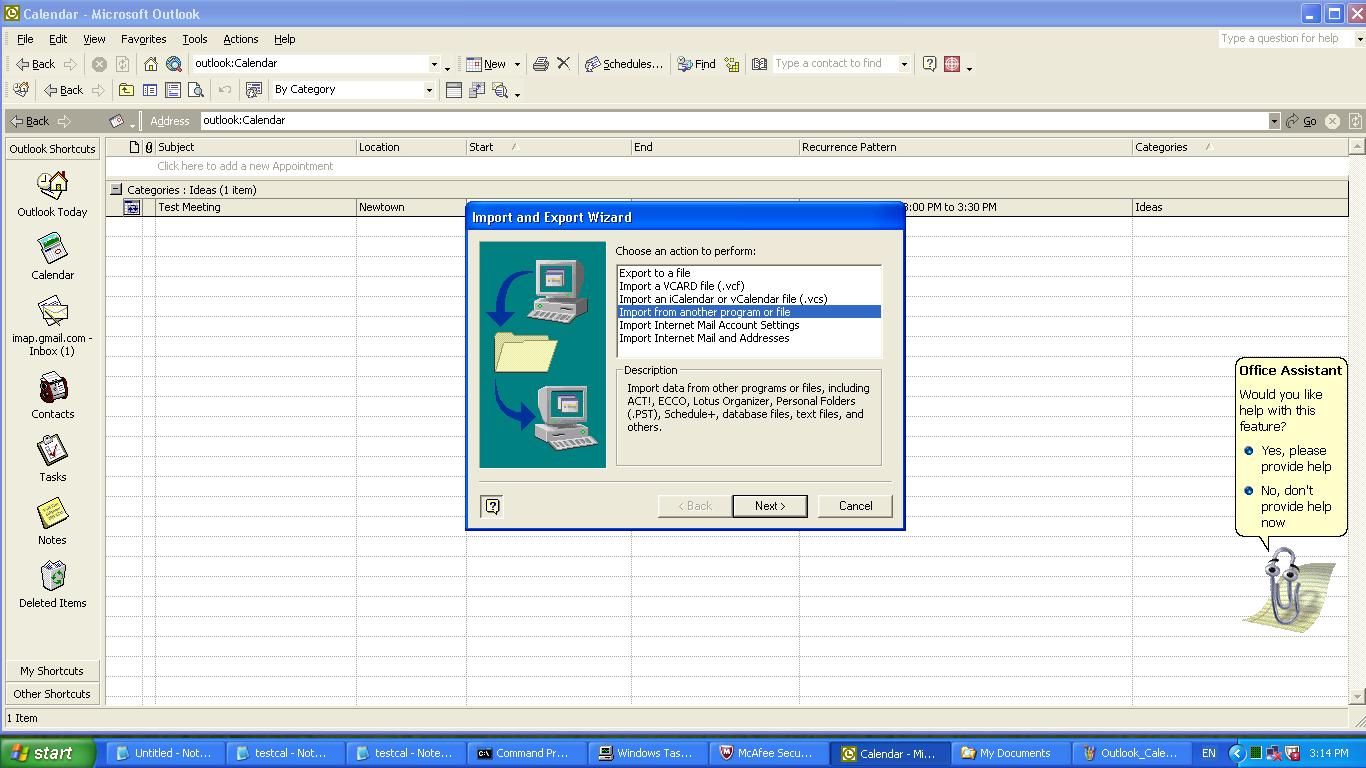Open the Tools menu

point(194,39)
